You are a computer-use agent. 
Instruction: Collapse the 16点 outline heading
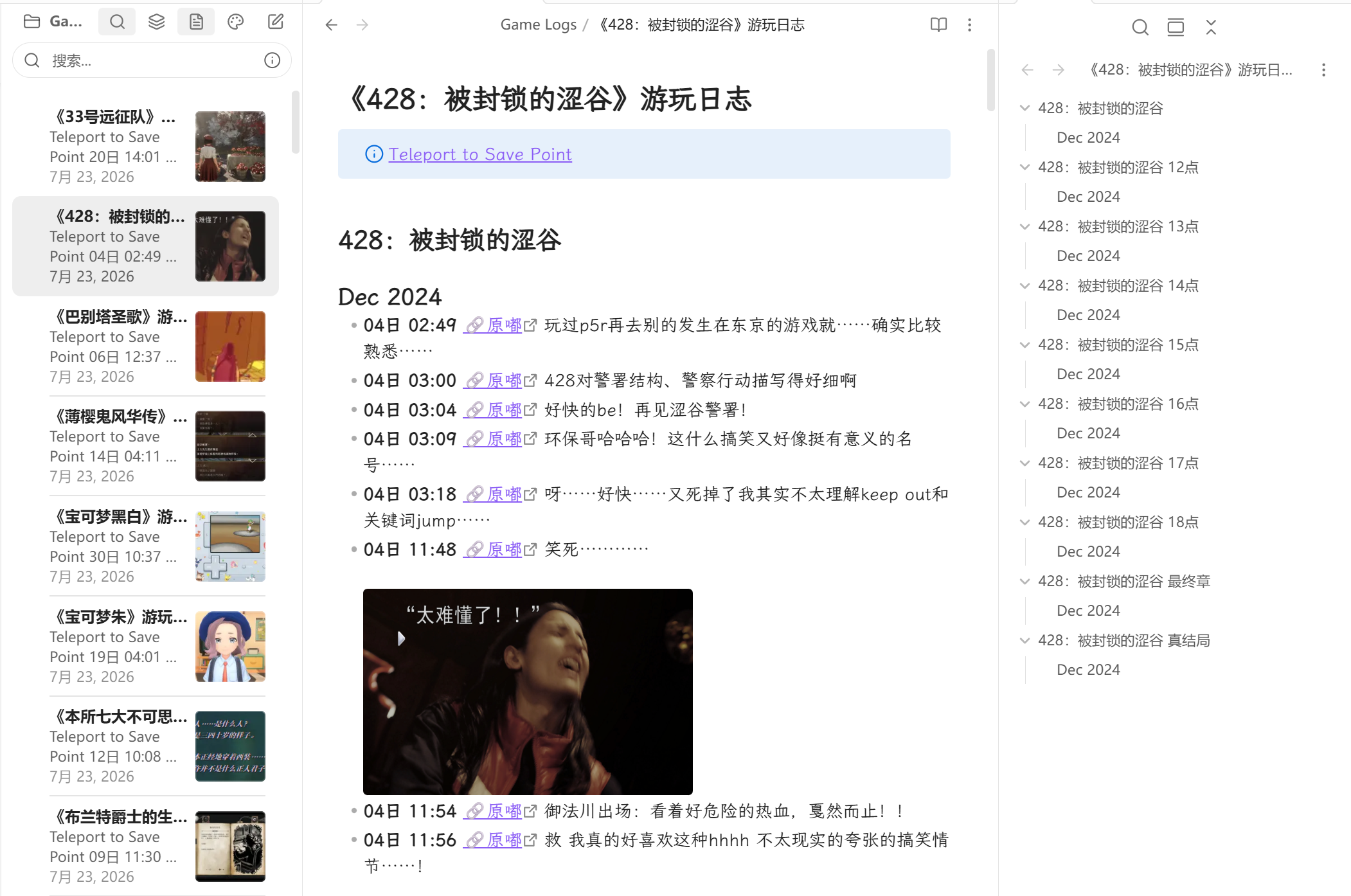pos(1025,404)
